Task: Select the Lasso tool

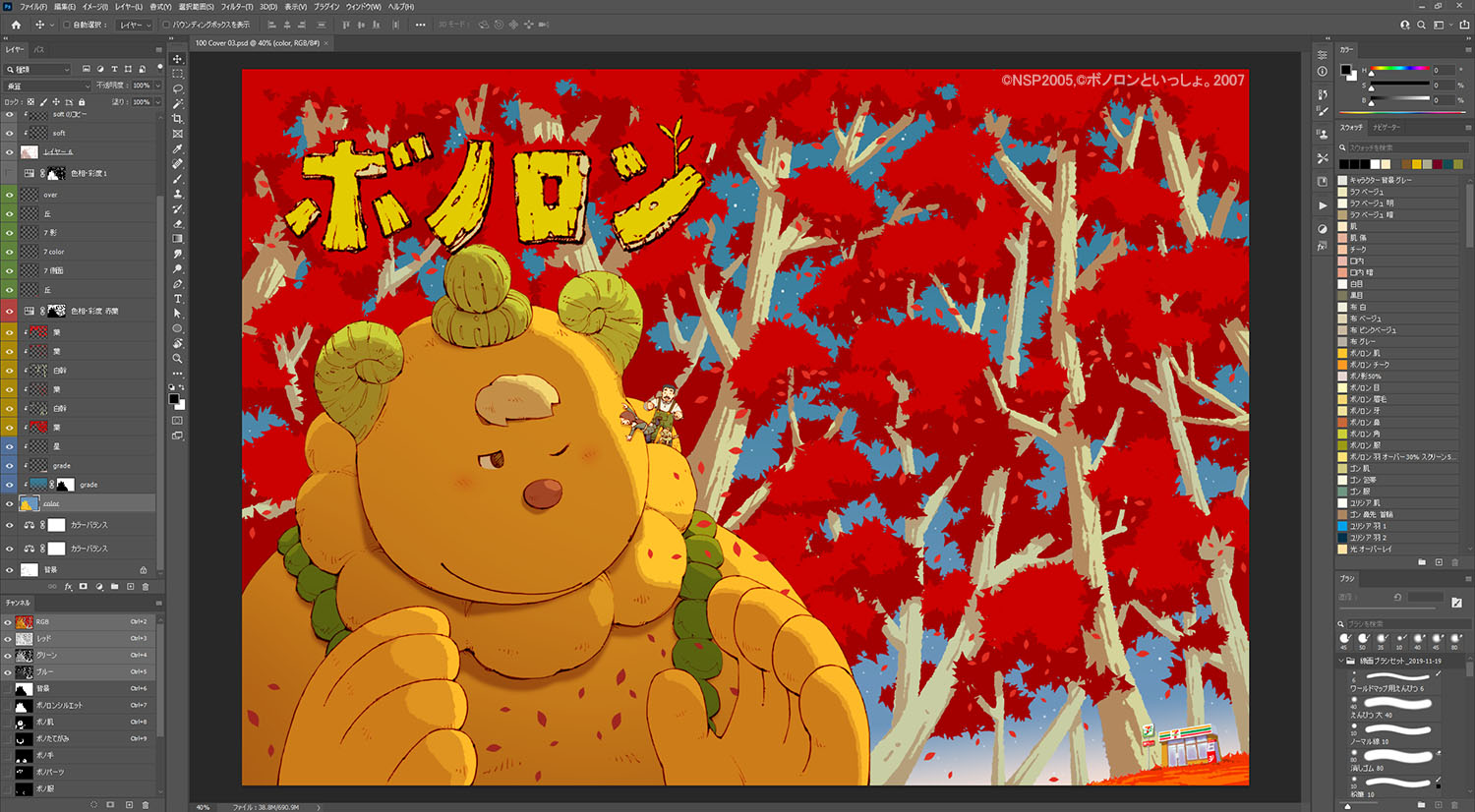Action: click(178, 88)
